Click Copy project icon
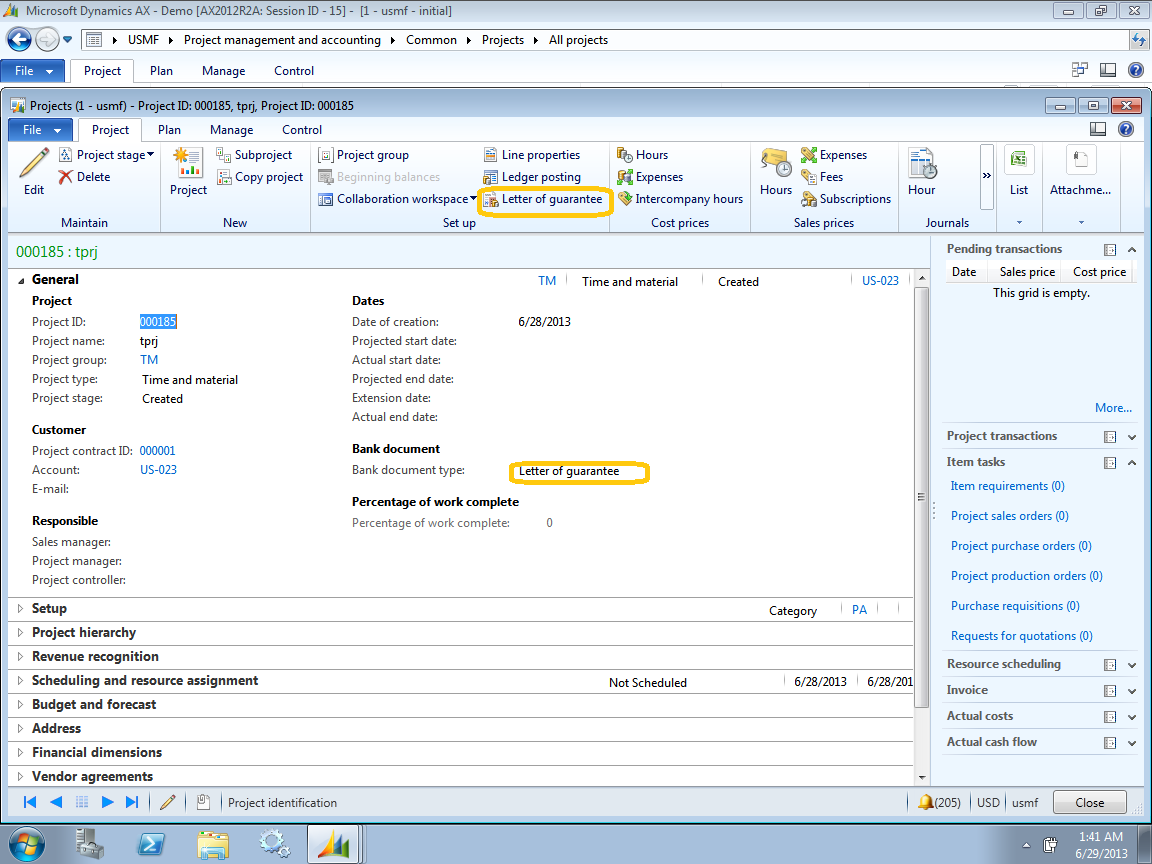The width and height of the screenshot is (1152, 864). click(x=224, y=177)
